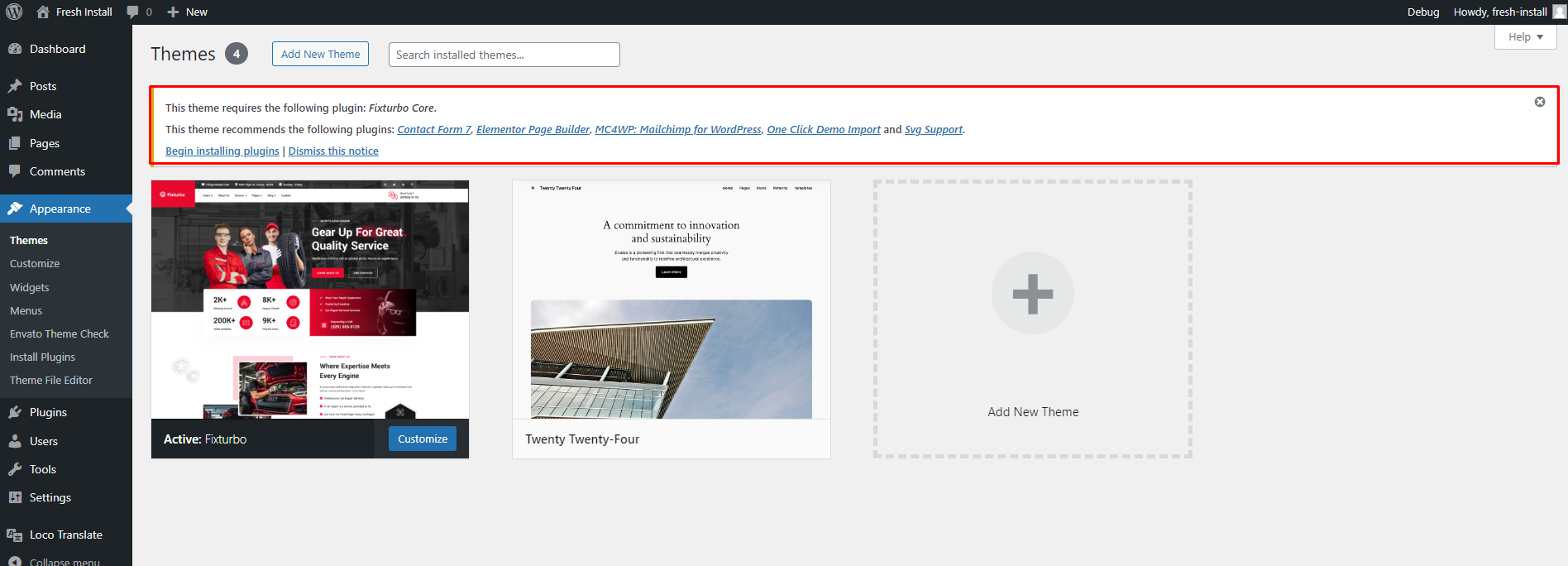Open the Plugins menu
The width and height of the screenshot is (1568, 566).
pyautogui.click(x=66, y=412)
